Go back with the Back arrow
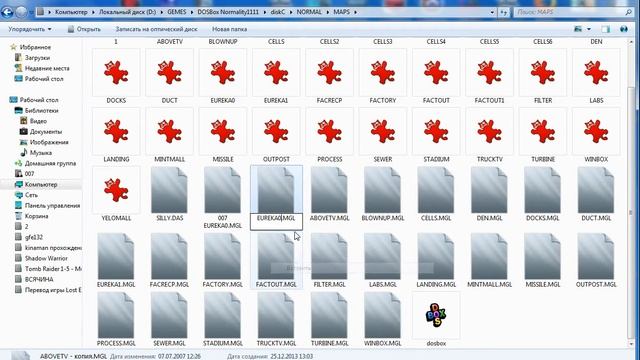The height and width of the screenshot is (360, 640). click(7, 12)
